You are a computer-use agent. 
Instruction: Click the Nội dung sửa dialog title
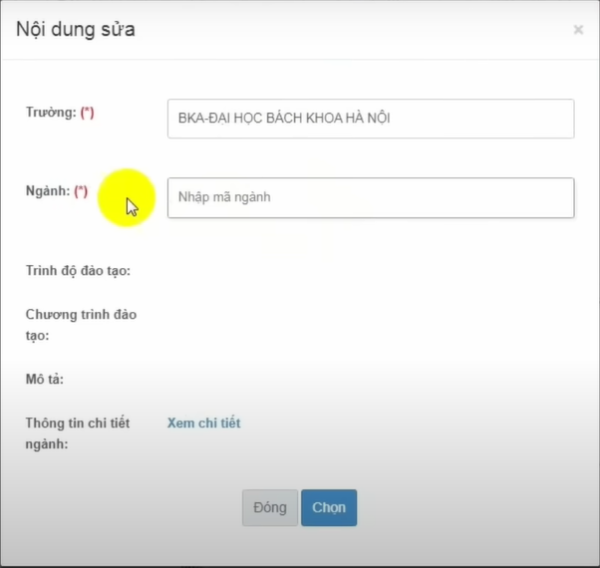(76, 29)
